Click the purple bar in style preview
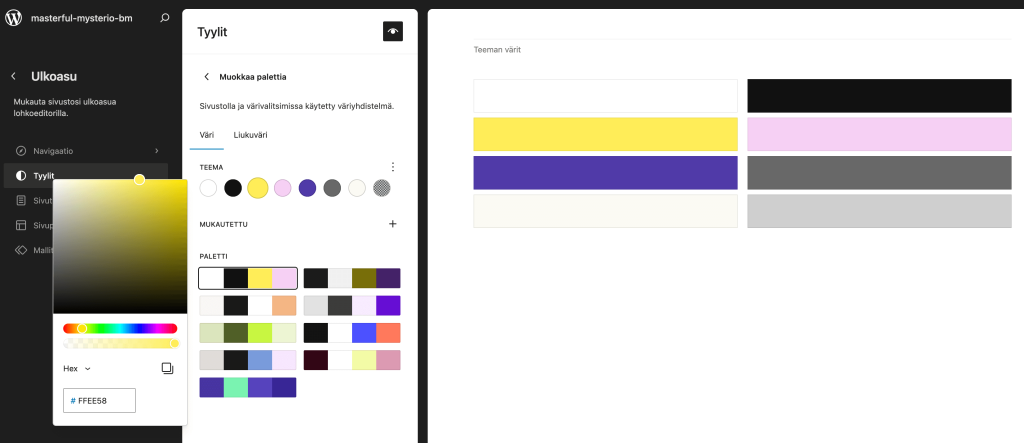Screen dimensions: 1024x443 click(x=605, y=173)
